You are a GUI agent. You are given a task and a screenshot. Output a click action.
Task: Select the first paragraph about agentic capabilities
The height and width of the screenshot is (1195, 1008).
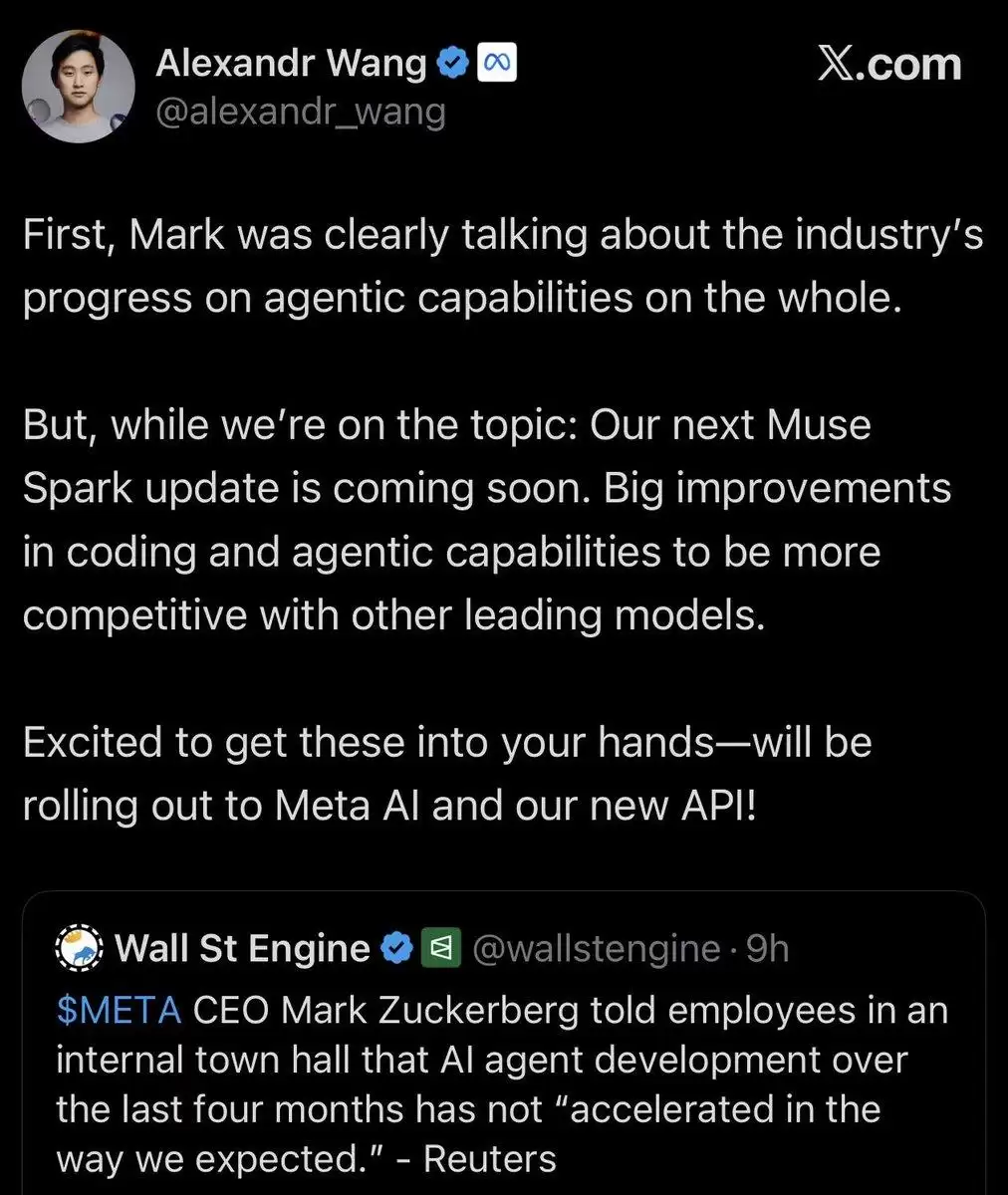tap(503, 267)
